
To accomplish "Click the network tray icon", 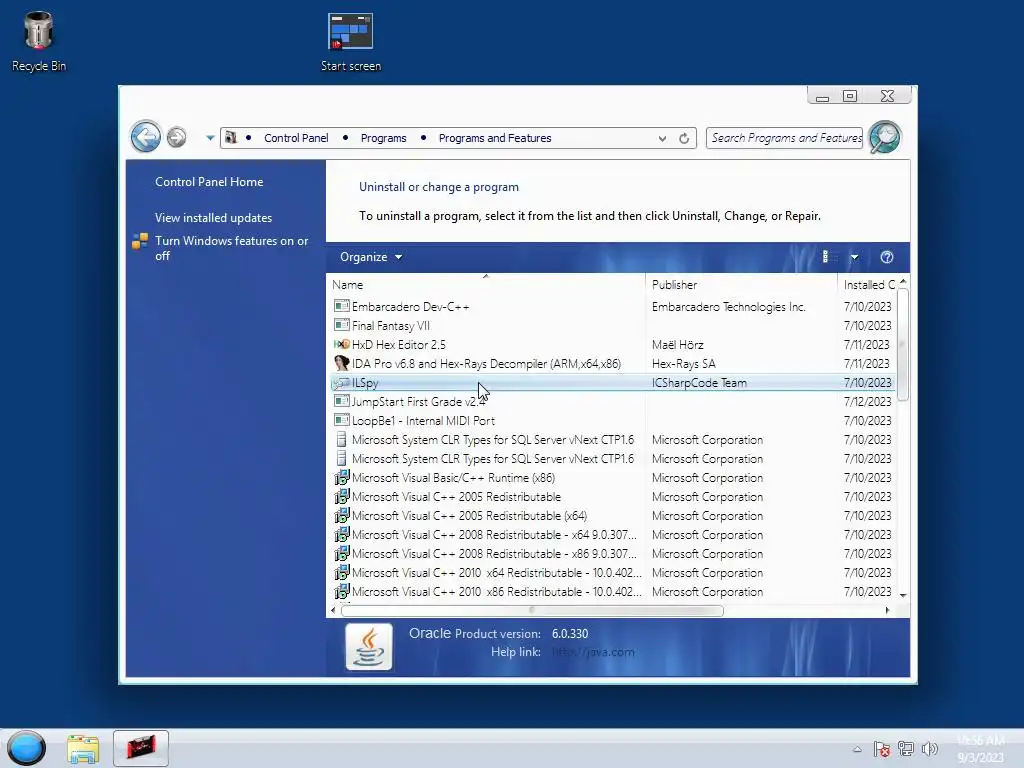I will 906,748.
